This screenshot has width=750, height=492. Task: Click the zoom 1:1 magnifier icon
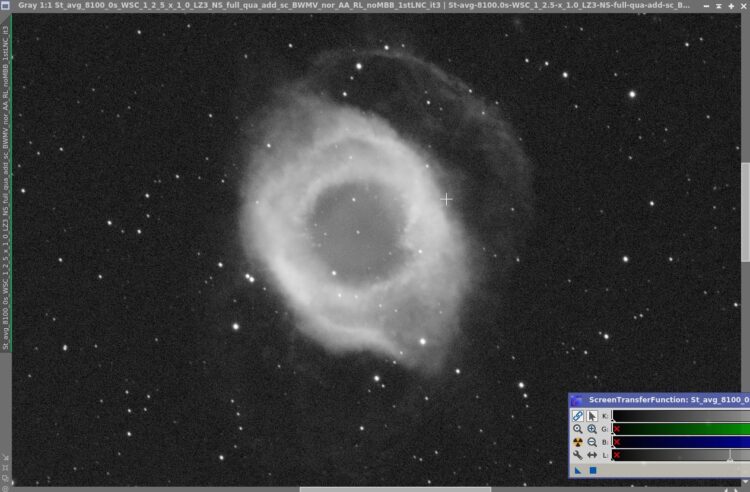click(x=578, y=429)
